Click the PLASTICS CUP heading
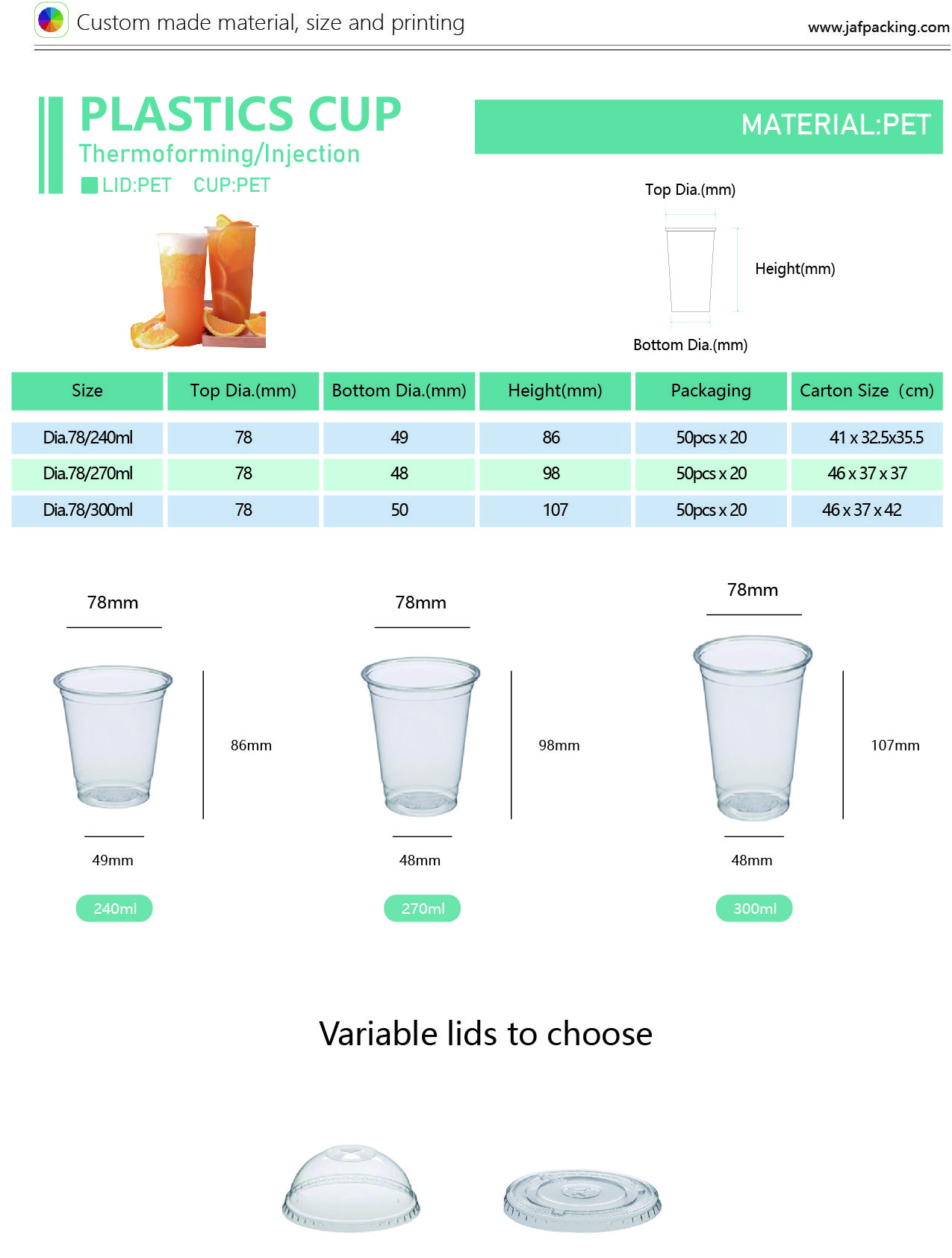Viewport: 952px width, 1258px height. [x=240, y=114]
